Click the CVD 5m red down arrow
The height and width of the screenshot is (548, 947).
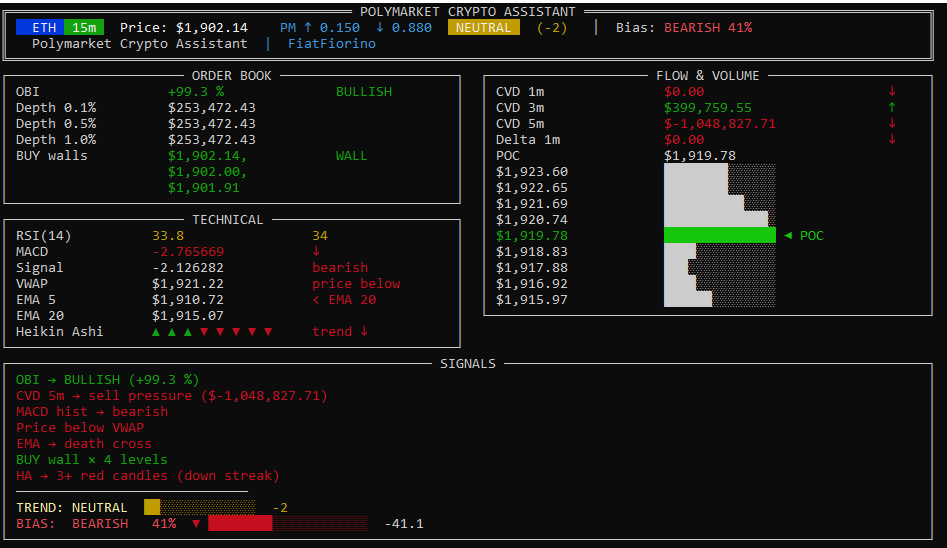click(892, 124)
